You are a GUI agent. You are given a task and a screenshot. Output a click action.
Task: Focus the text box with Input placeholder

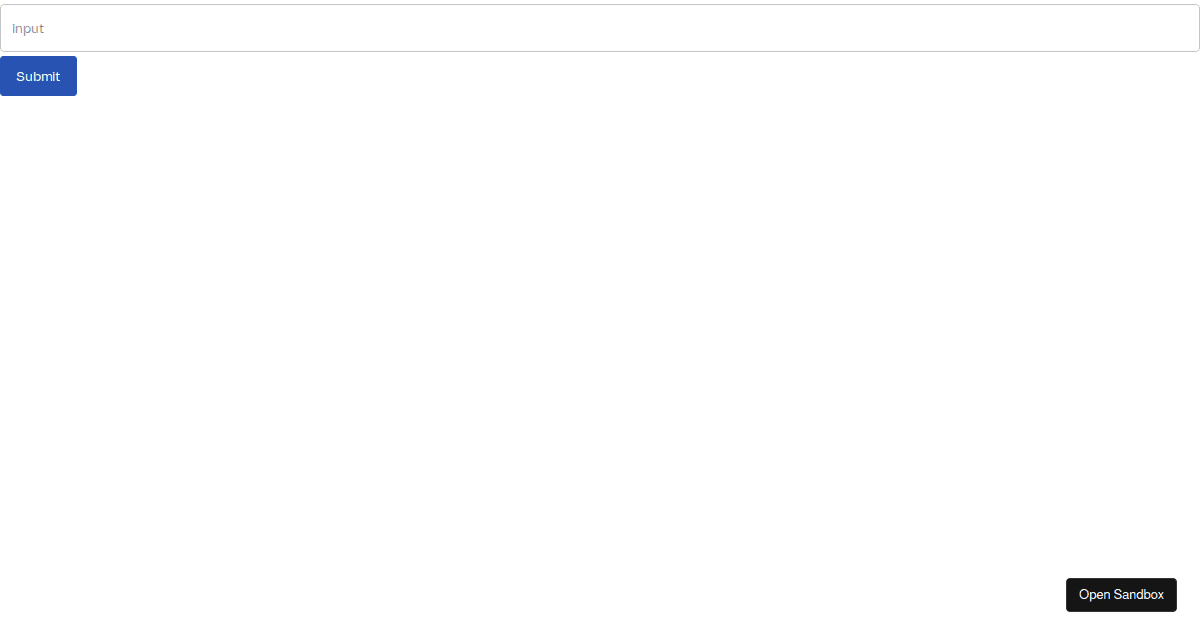click(600, 28)
